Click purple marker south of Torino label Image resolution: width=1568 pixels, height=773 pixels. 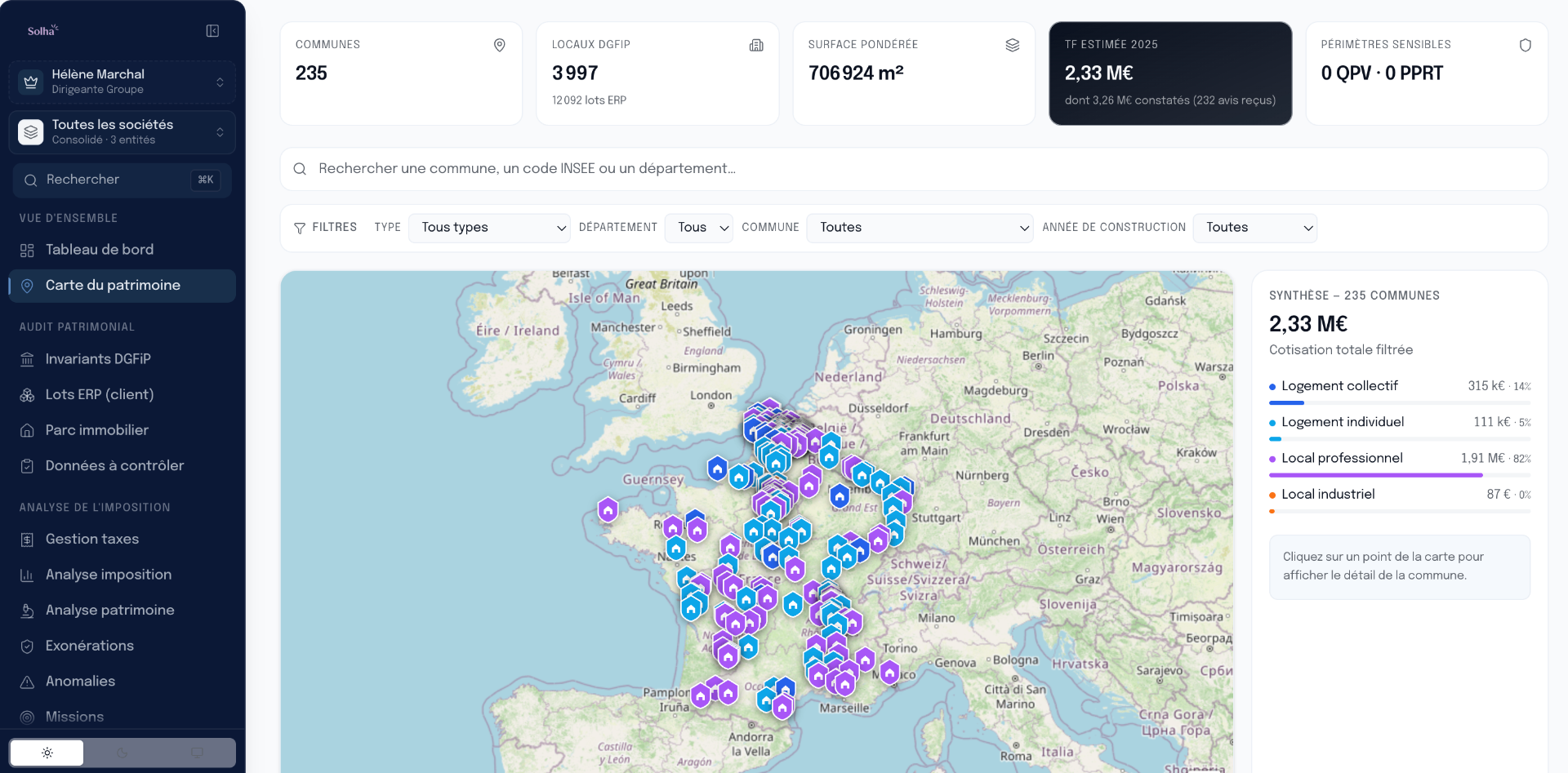coord(889,673)
